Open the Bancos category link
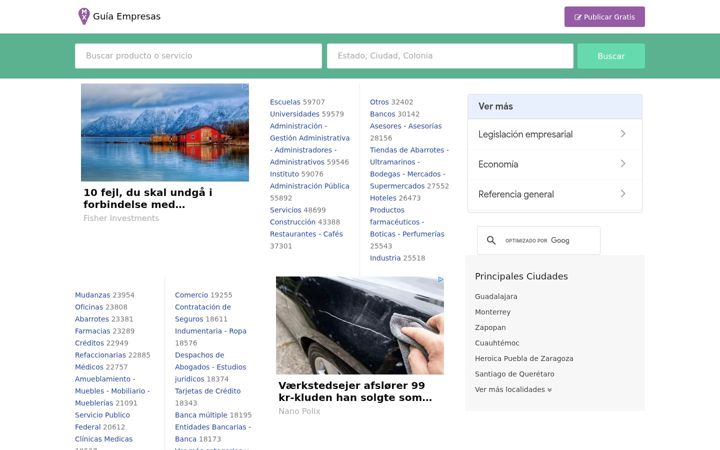The width and height of the screenshot is (720, 450). tap(382, 114)
